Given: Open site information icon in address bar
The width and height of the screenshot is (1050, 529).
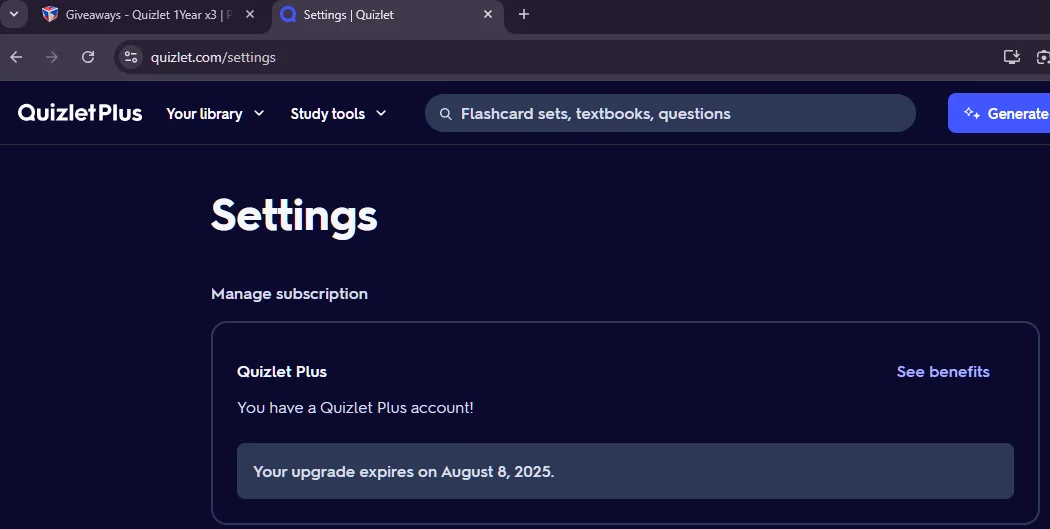Looking at the screenshot, I should tap(131, 57).
